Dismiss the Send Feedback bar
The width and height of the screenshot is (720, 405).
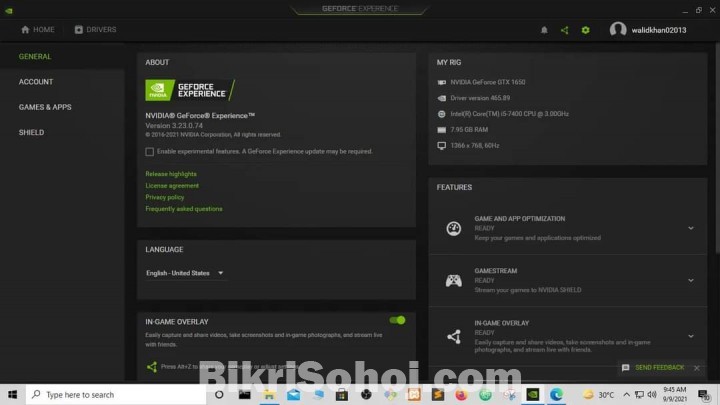click(697, 368)
